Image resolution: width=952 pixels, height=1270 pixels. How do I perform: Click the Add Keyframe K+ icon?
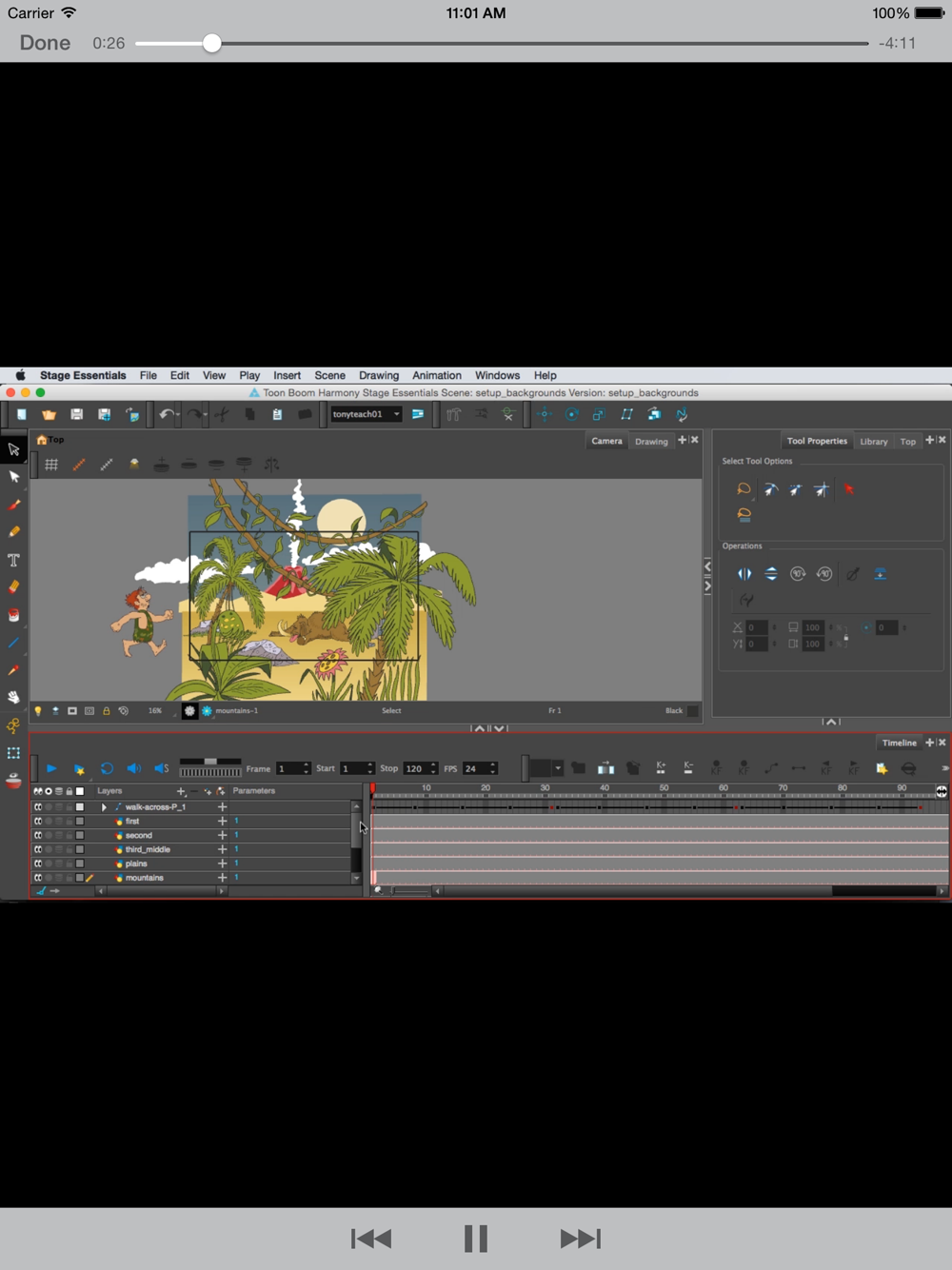tap(661, 768)
